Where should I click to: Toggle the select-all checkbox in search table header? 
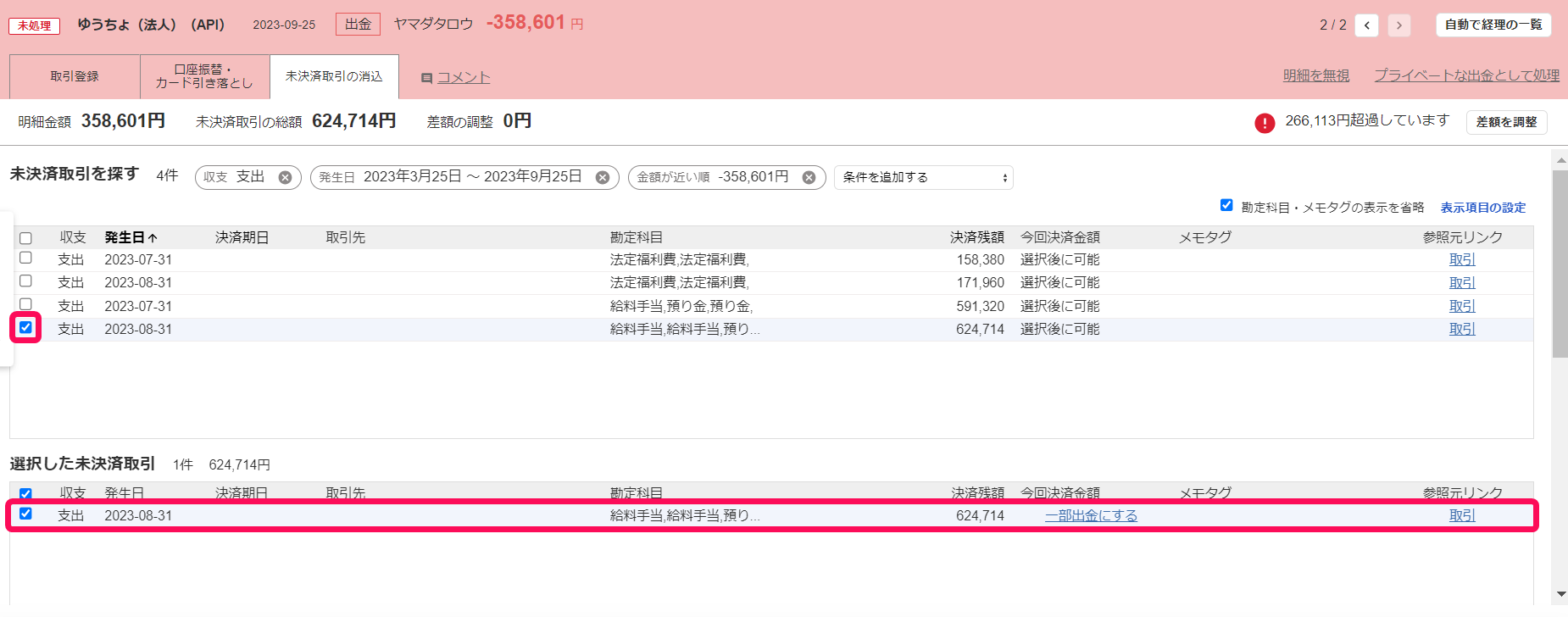coord(25,238)
